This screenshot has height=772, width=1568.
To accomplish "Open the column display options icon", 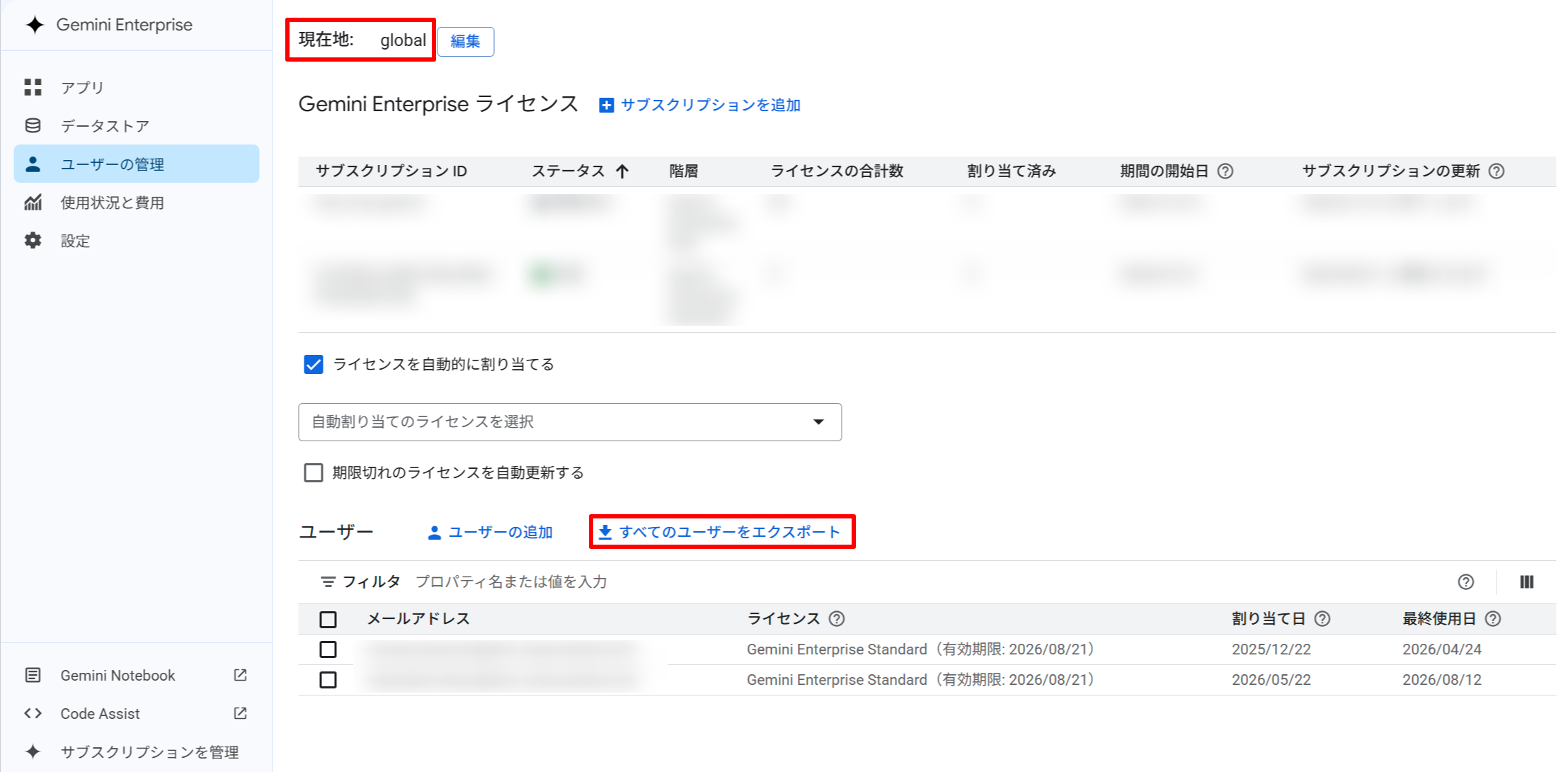I will [1527, 582].
